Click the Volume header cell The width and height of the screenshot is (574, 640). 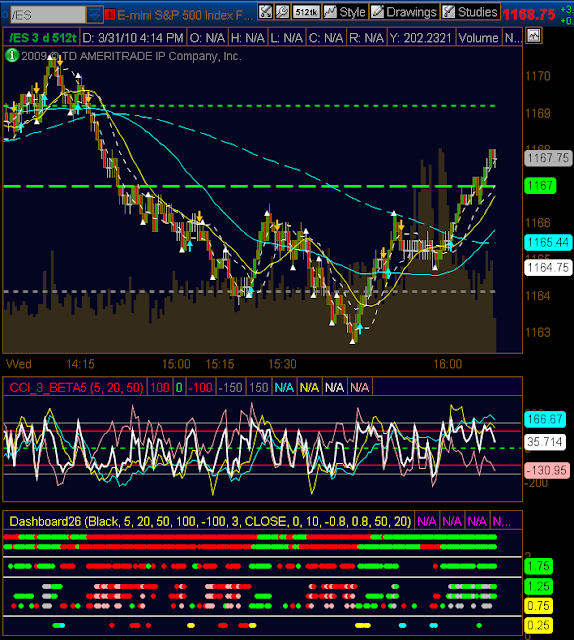pos(478,38)
